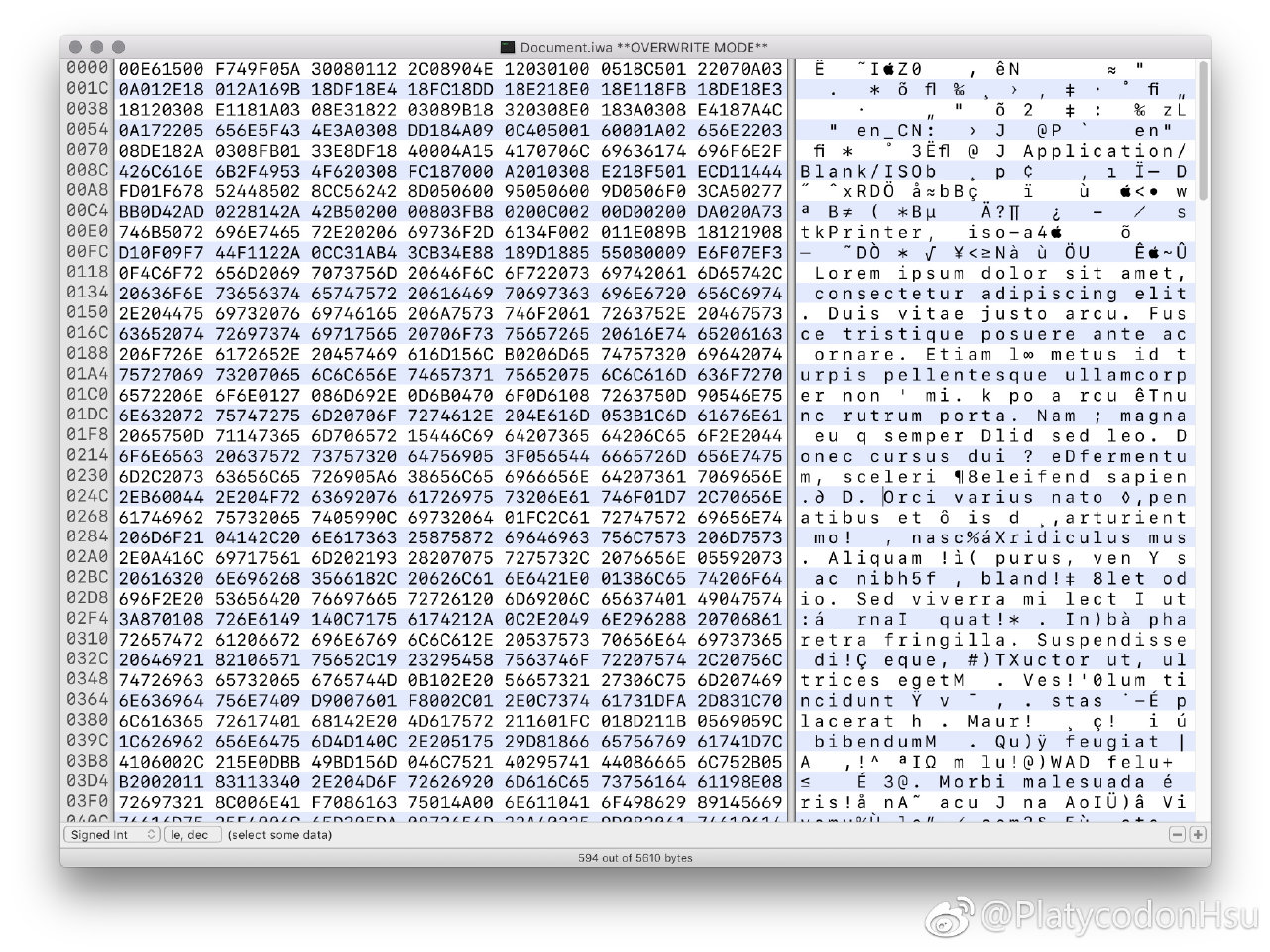The height and width of the screenshot is (952, 1270).
Task: Click offset label 0268 in the gutter
Action: [87, 516]
